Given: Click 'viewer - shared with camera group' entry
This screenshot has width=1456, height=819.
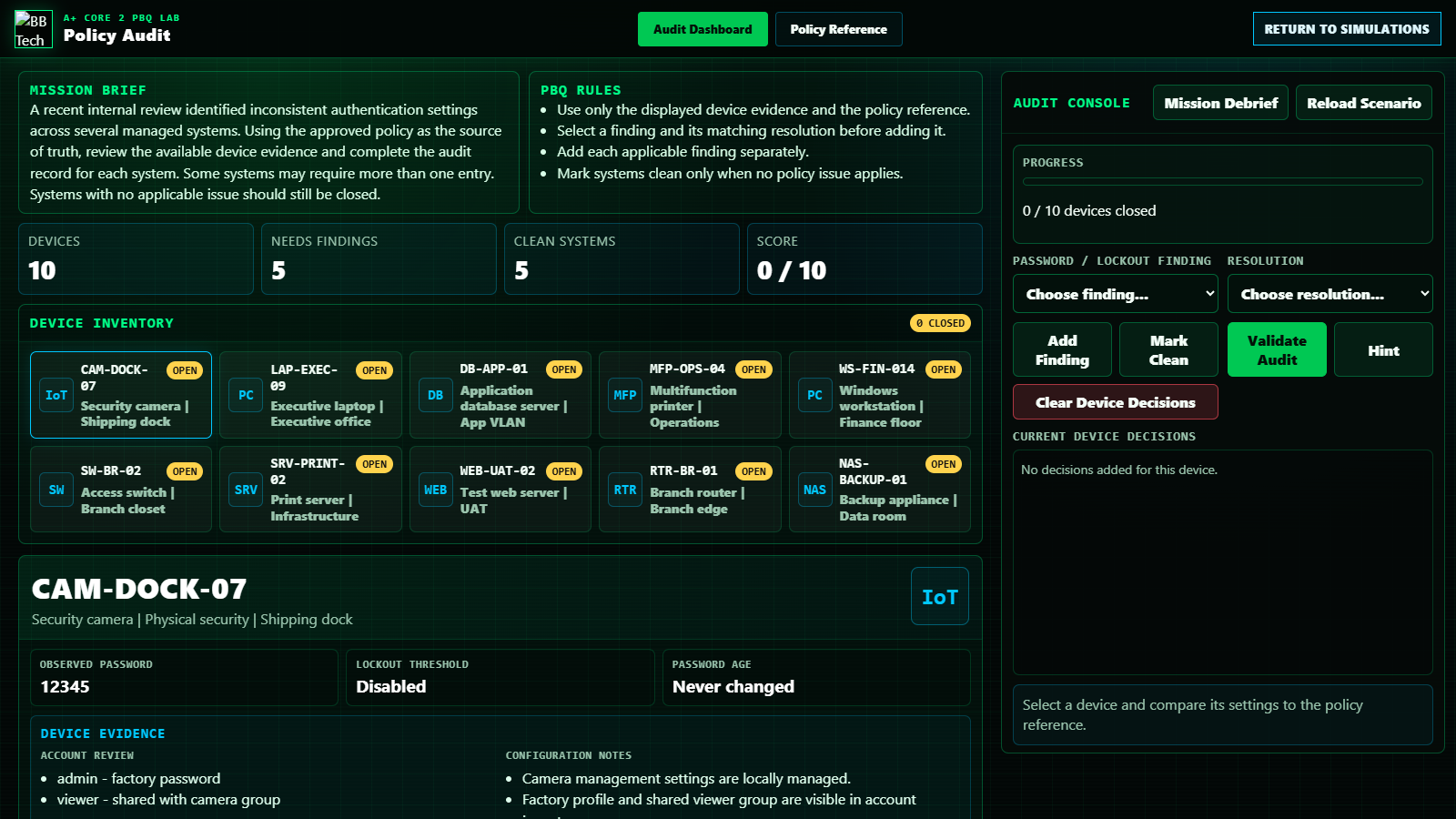Looking at the screenshot, I should [168, 799].
